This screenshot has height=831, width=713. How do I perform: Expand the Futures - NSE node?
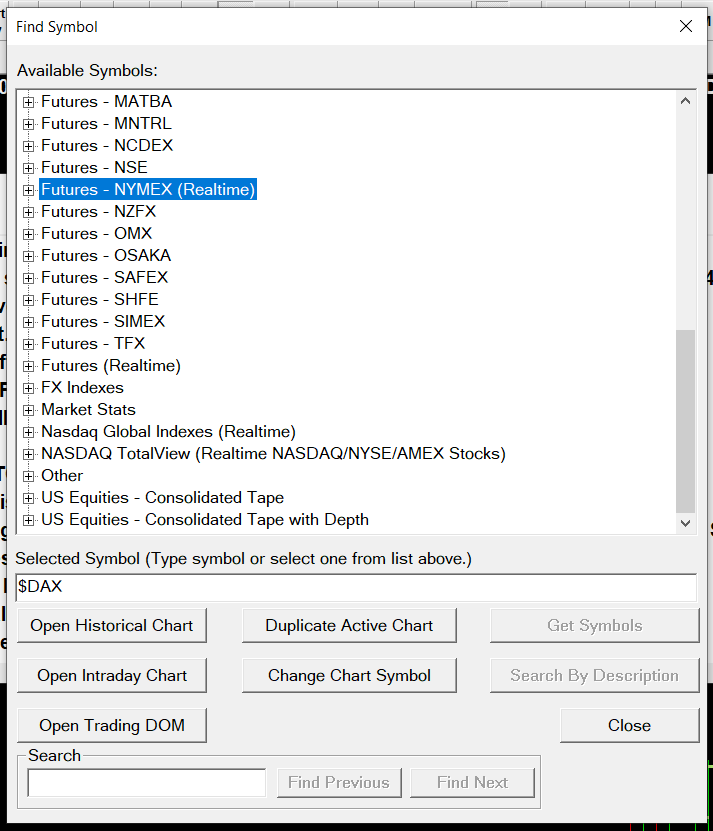(29, 168)
